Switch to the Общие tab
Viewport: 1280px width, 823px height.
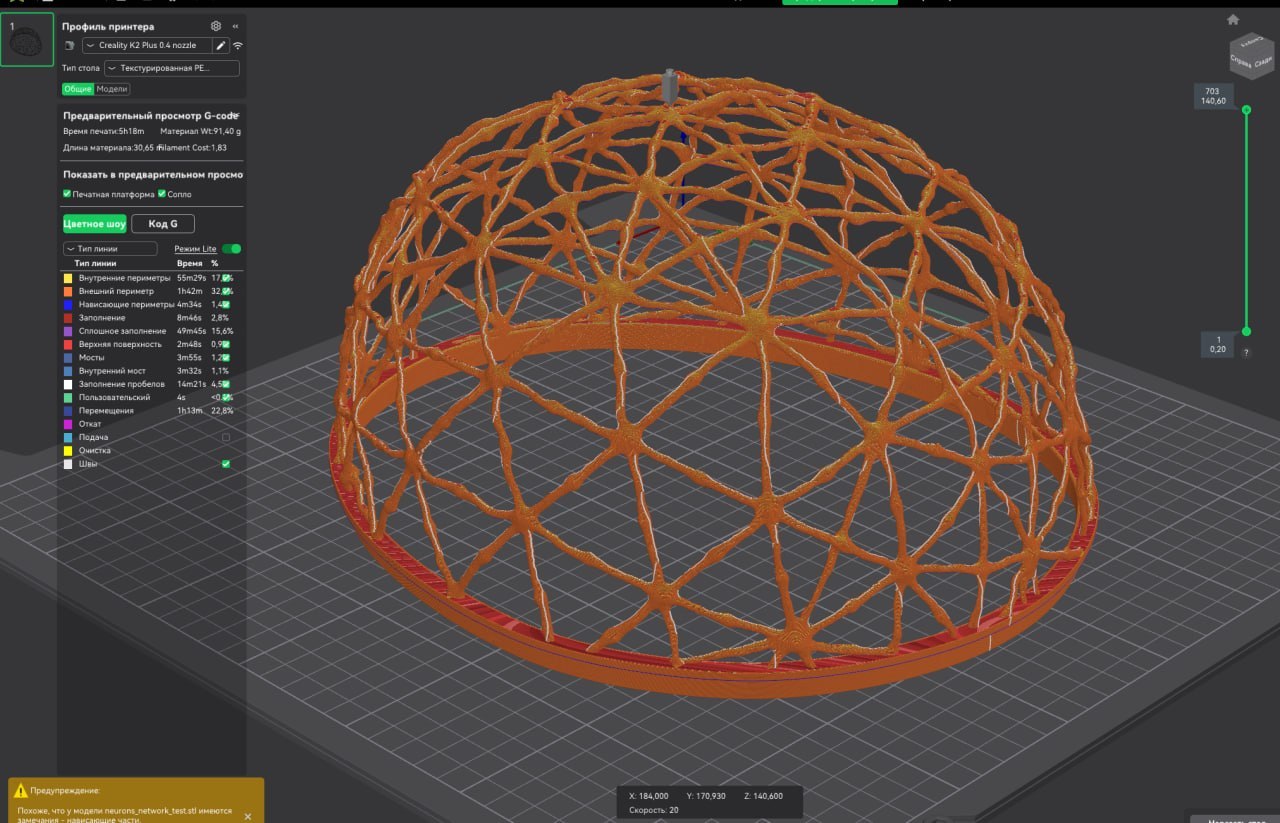(x=78, y=89)
